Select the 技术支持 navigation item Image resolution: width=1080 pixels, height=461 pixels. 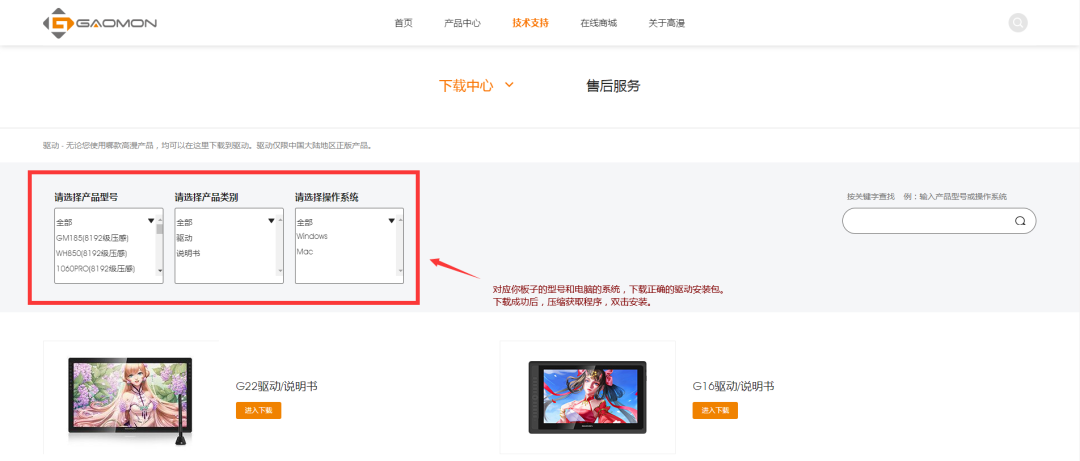pos(530,23)
